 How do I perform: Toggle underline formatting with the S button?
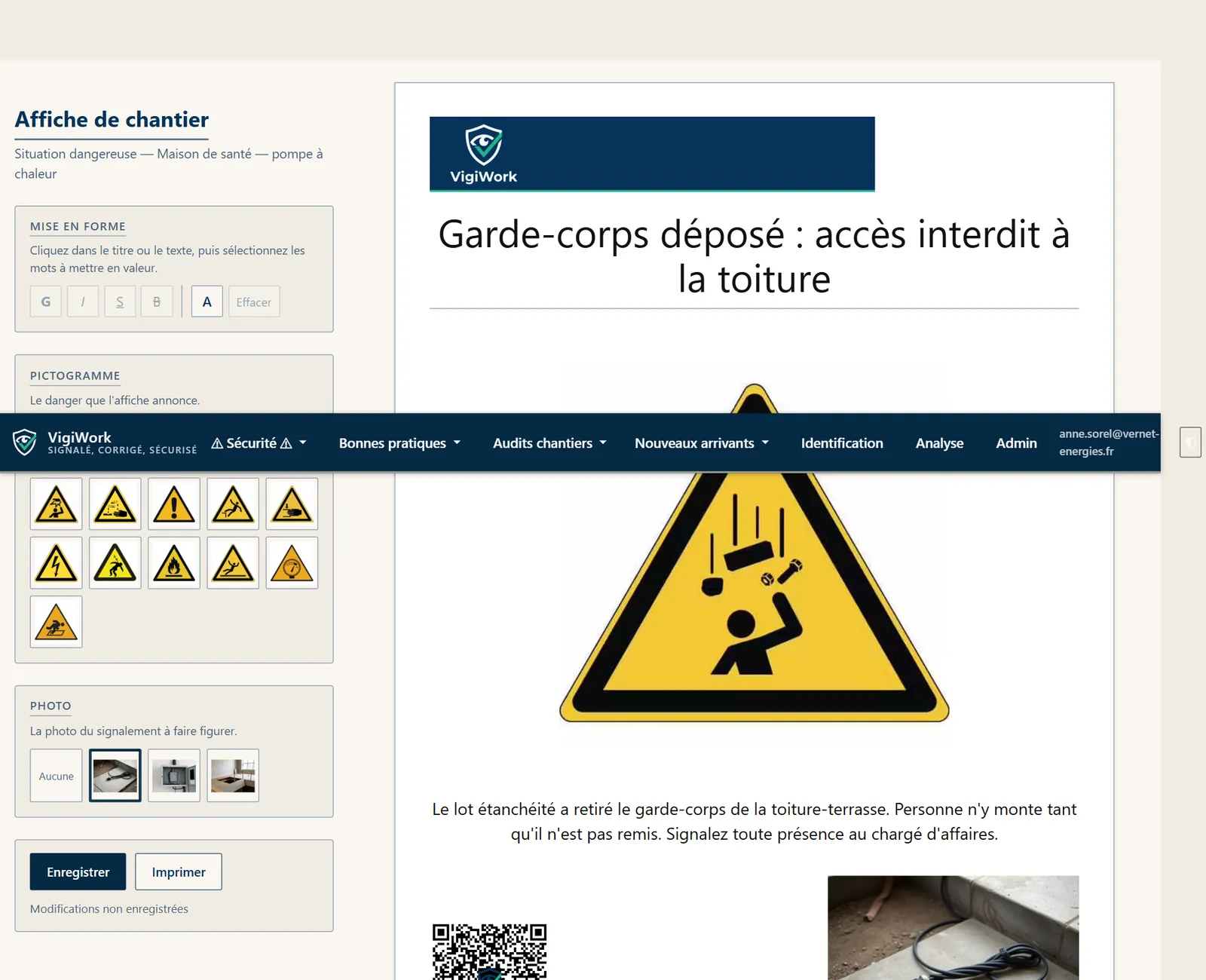click(x=120, y=302)
